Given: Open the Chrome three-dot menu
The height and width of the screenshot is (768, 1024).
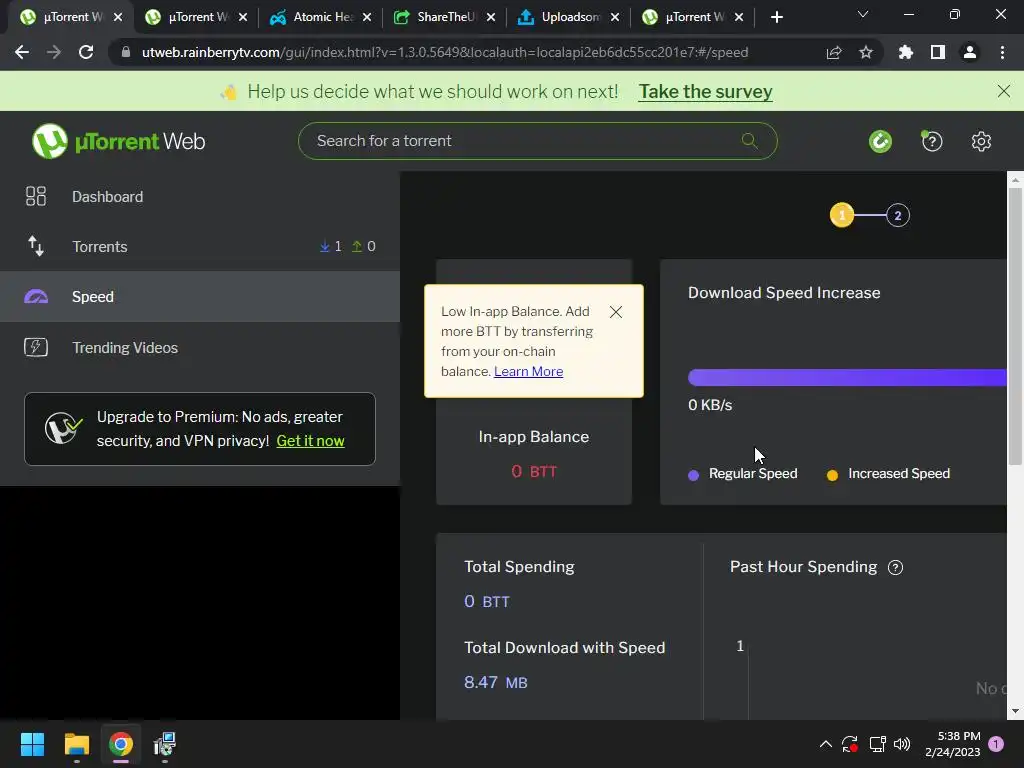Looking at the screenshot, I should (1002, 52).
